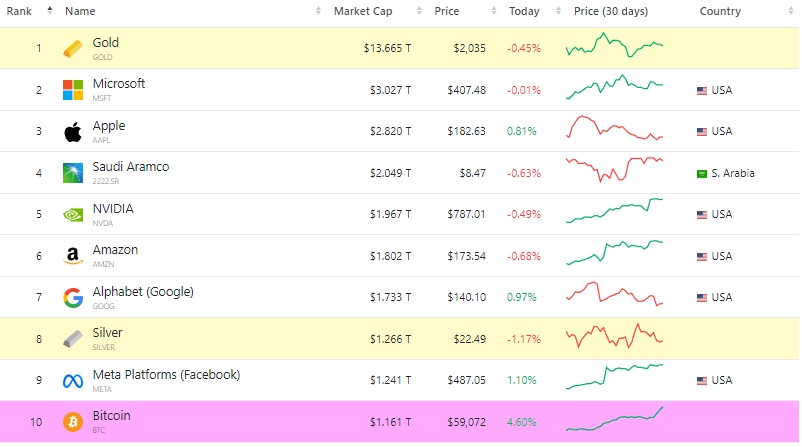
Task: Click the $182.63 Apple price
Action: 466,131
